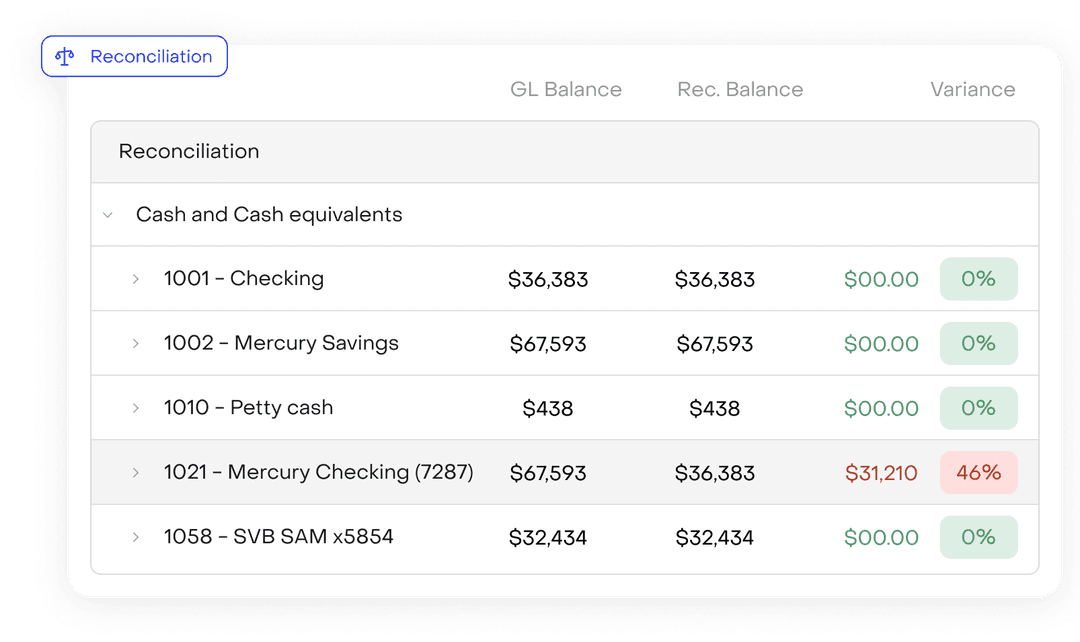The height and width of the screenshot is (642, 1080).
Task: Expand the 1001 – Checking row
Action: click(136, 279)
